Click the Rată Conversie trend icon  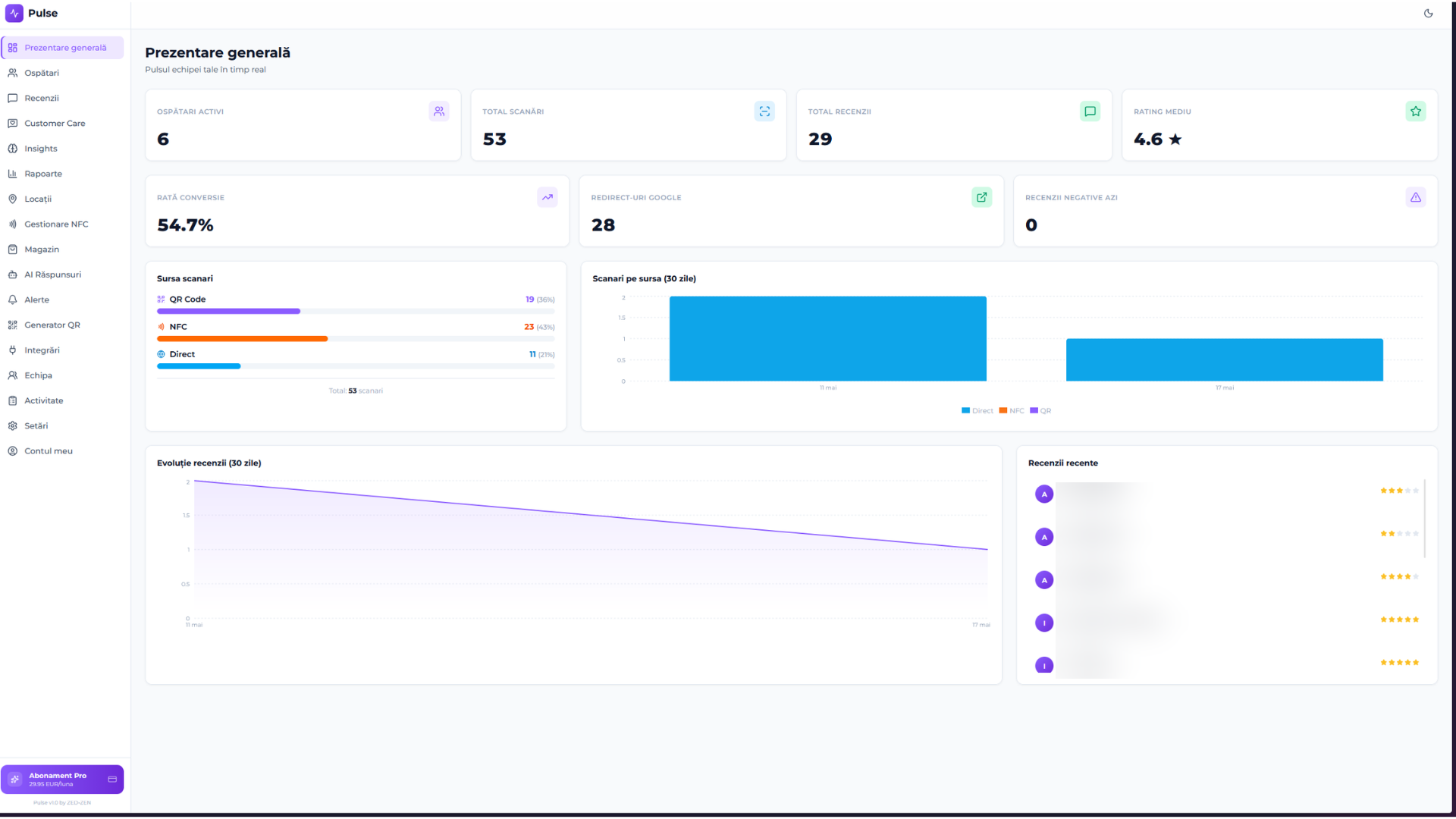pos(548,197)
